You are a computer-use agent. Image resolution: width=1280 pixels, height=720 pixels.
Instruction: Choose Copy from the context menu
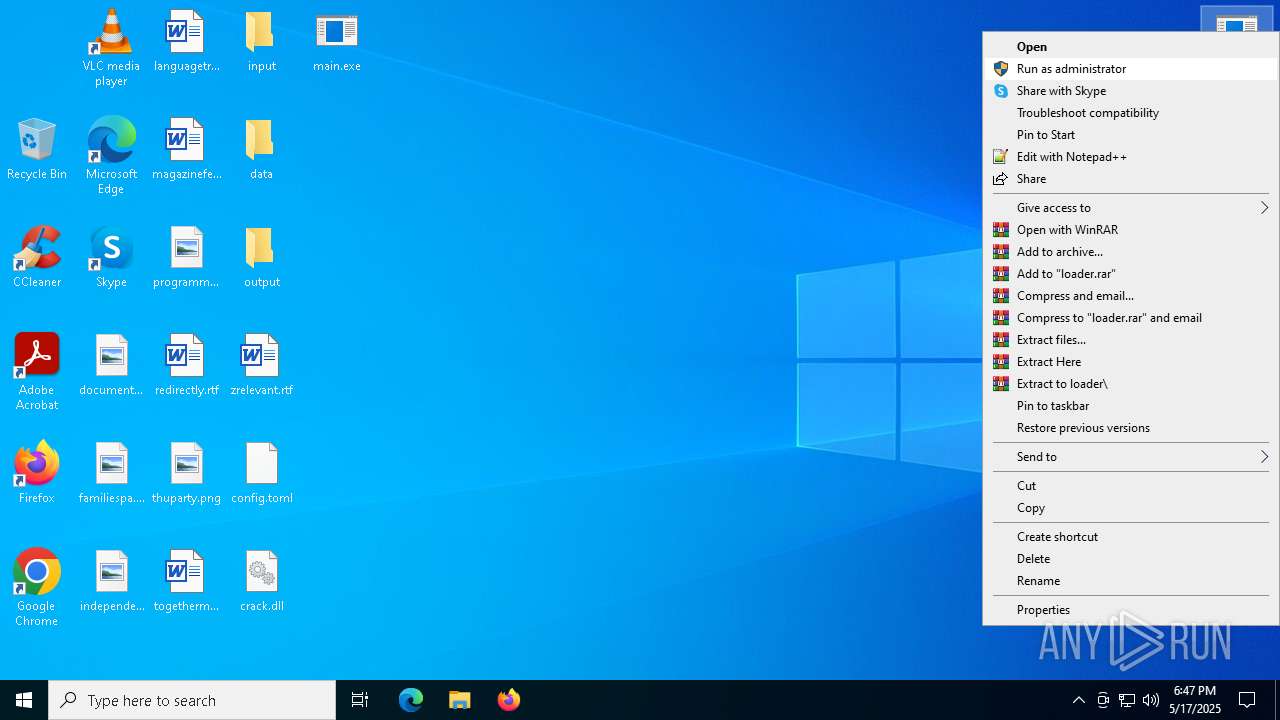pos(1130,508)
